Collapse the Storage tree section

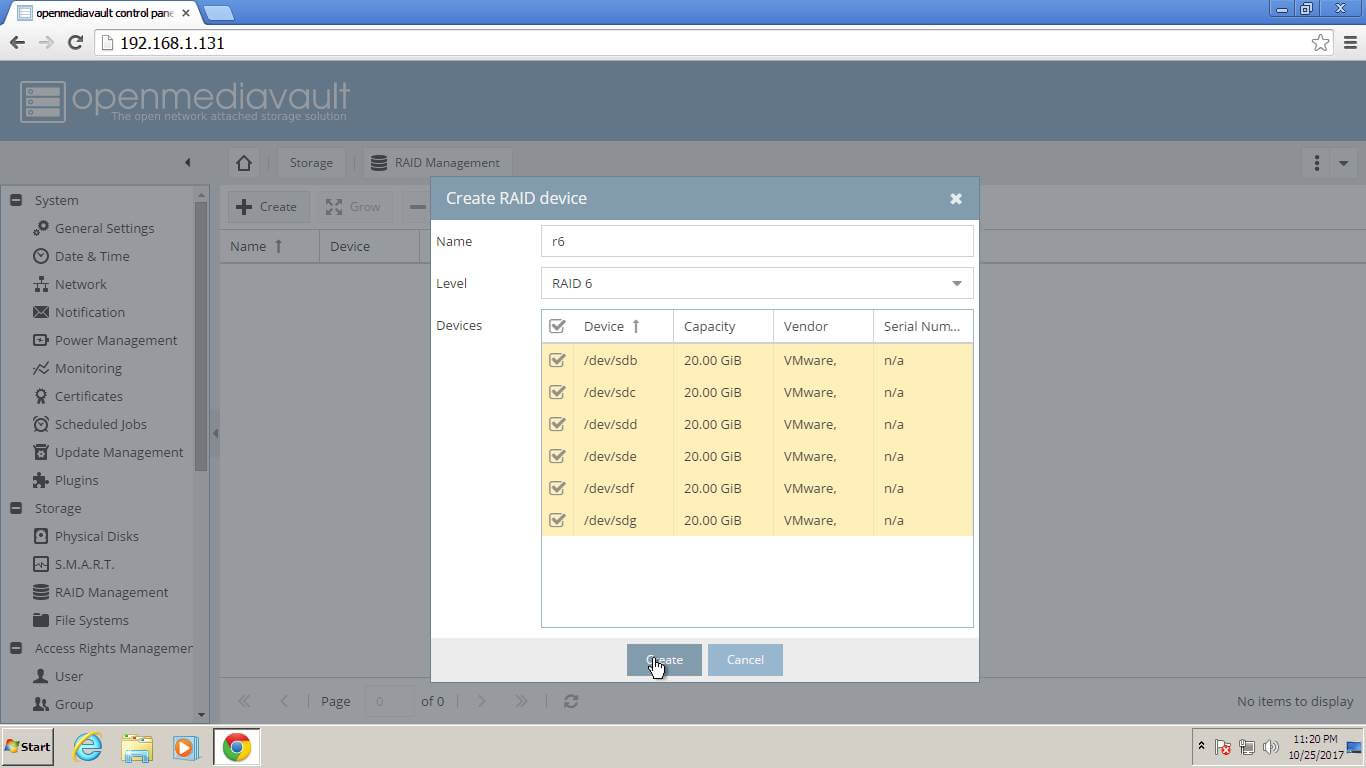(16, 508)
